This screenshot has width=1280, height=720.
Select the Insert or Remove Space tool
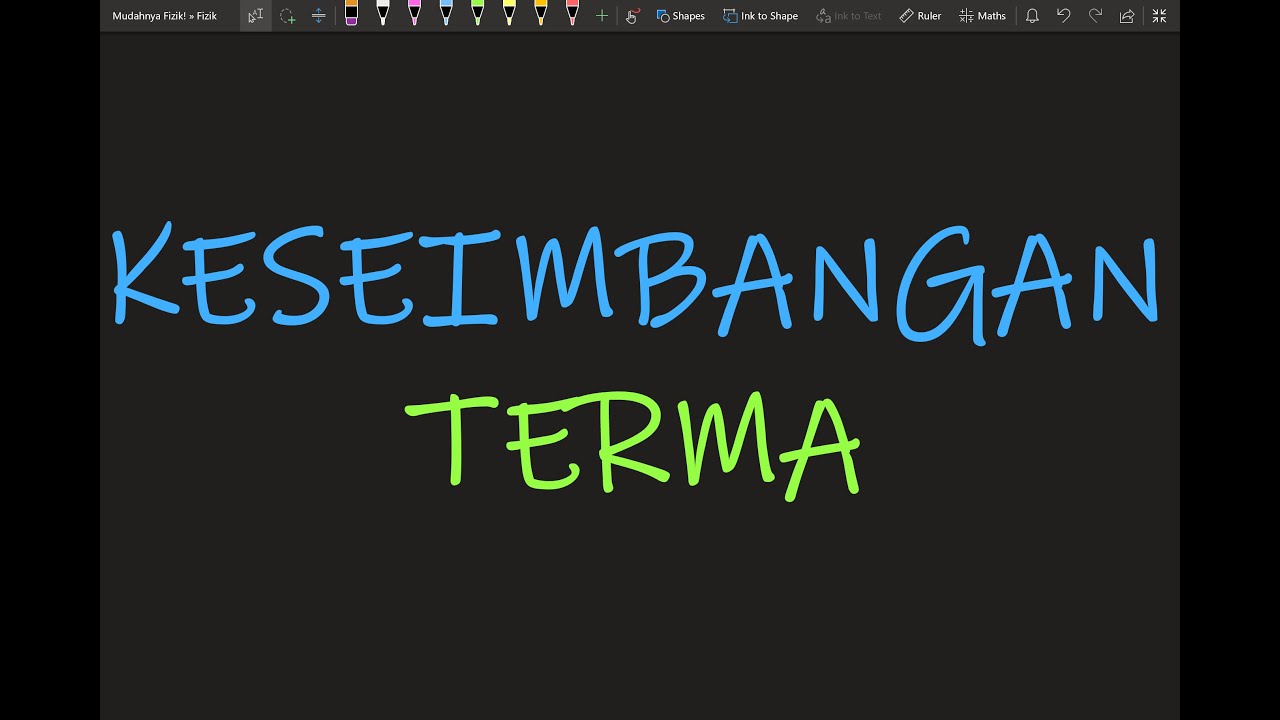click(318, 16)
